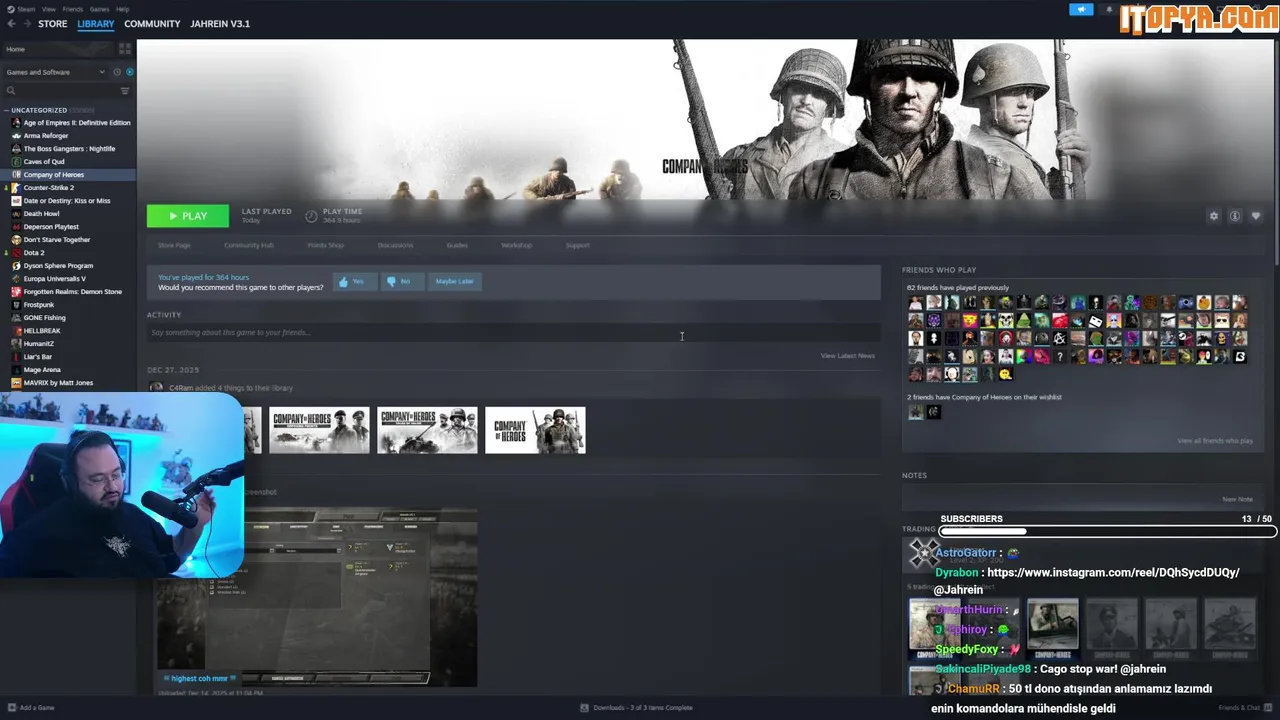Open the View menu

[x=47, y=9]
